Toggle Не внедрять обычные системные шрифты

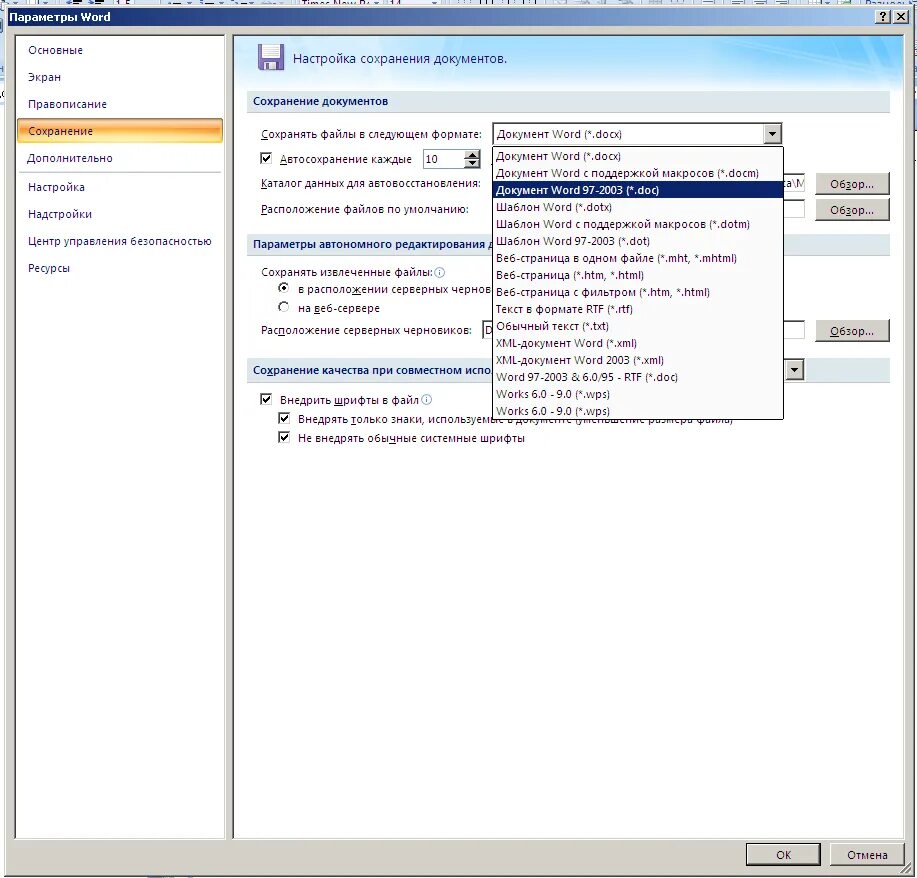coord(284,438)
